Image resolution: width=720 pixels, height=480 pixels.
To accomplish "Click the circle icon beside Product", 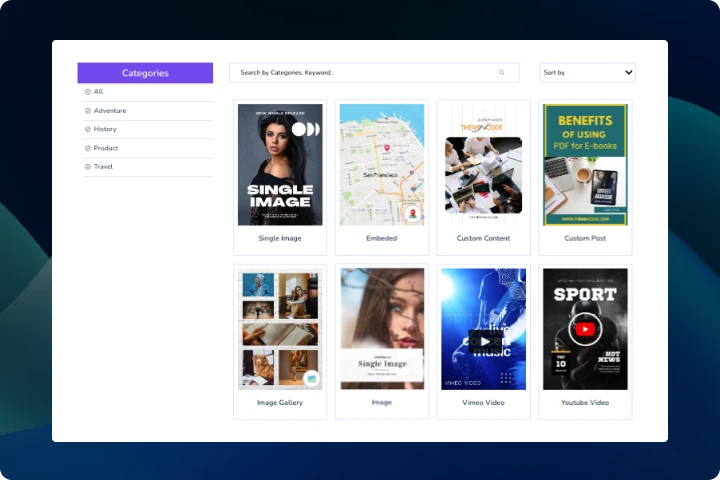I will [x=88, y=148].
